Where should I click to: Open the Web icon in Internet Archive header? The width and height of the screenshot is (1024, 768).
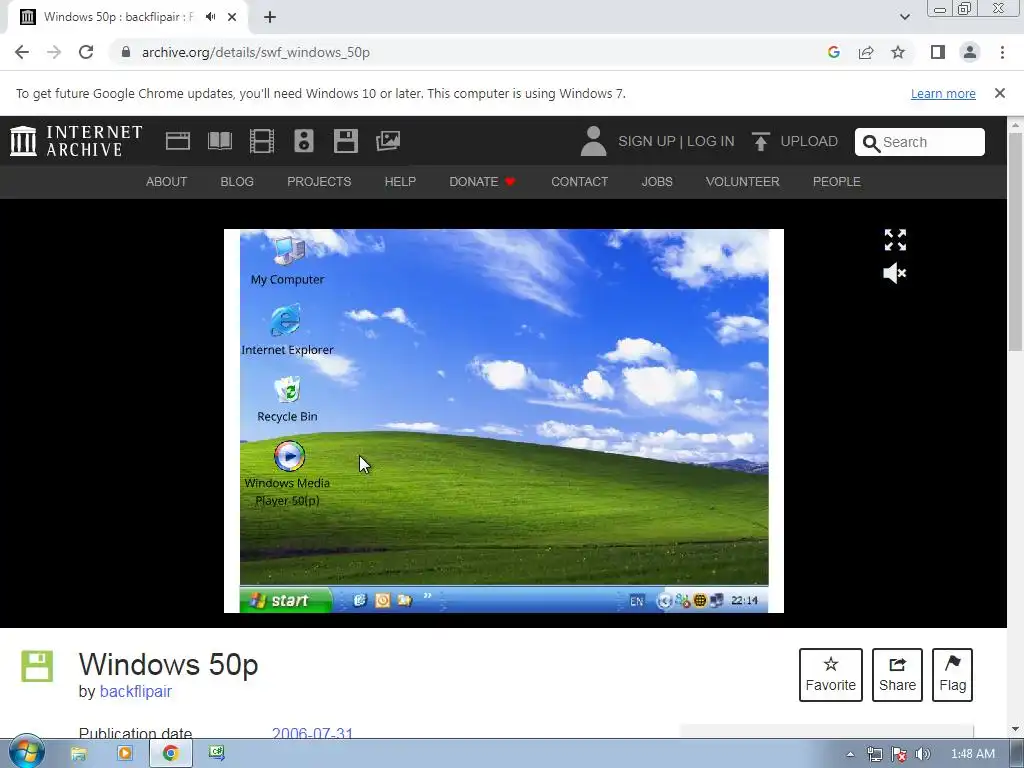click(178, 141)
